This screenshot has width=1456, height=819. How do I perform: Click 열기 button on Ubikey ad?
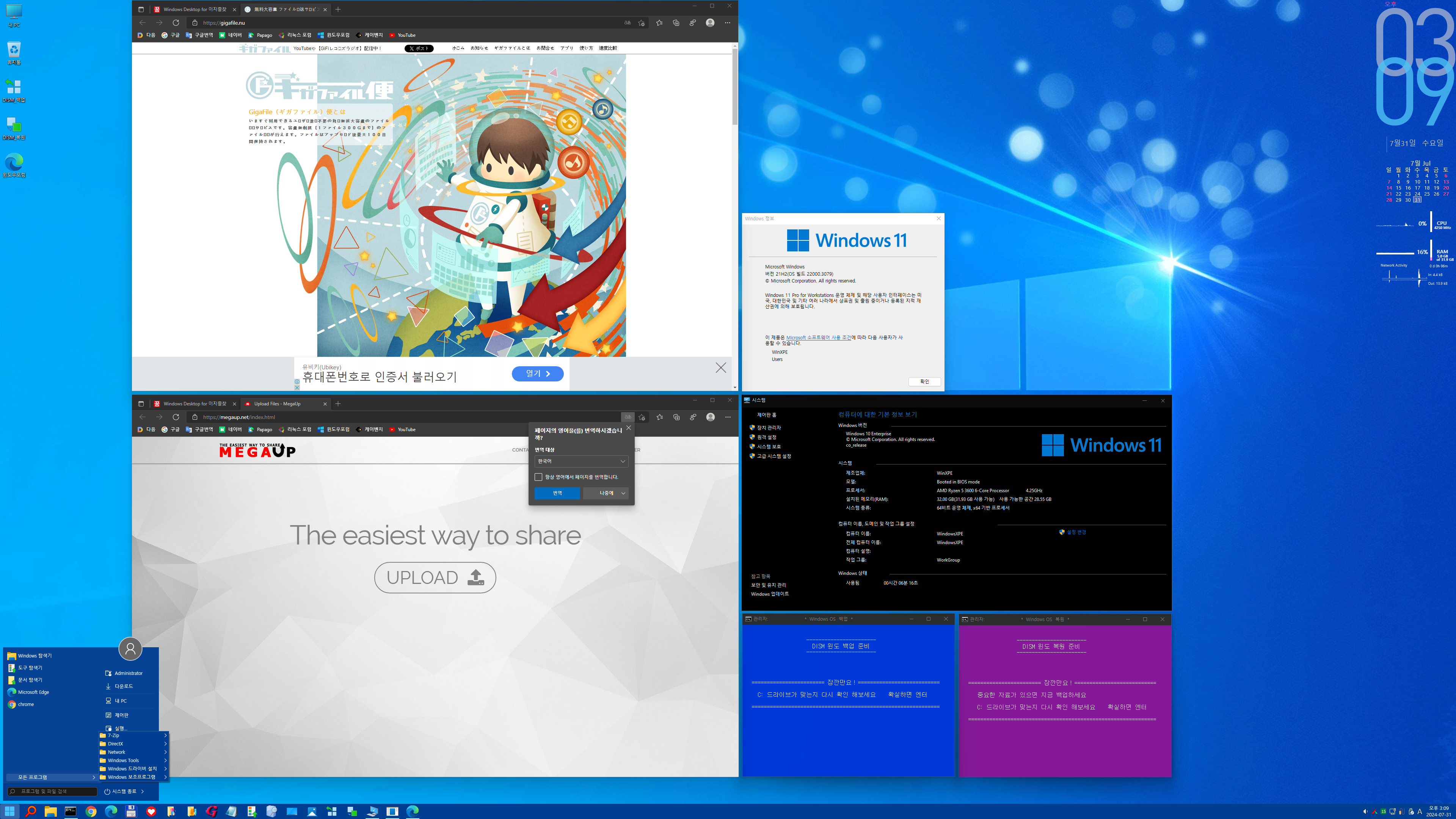tap(538, 373)
